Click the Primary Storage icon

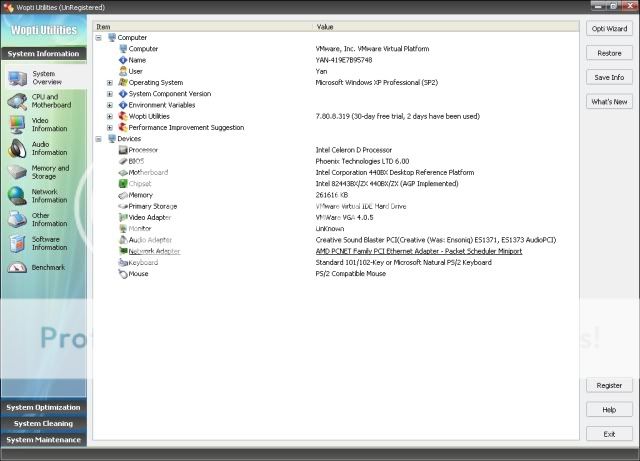pos(123,206)
